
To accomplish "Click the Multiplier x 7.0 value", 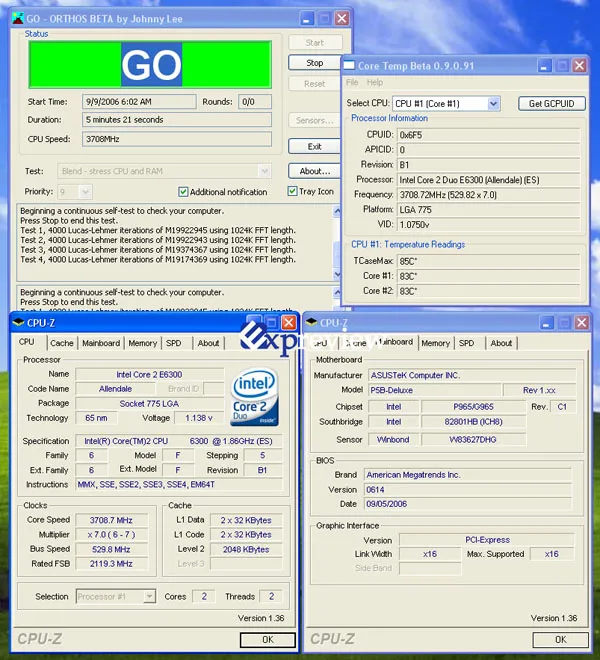I will coord(111,535).
